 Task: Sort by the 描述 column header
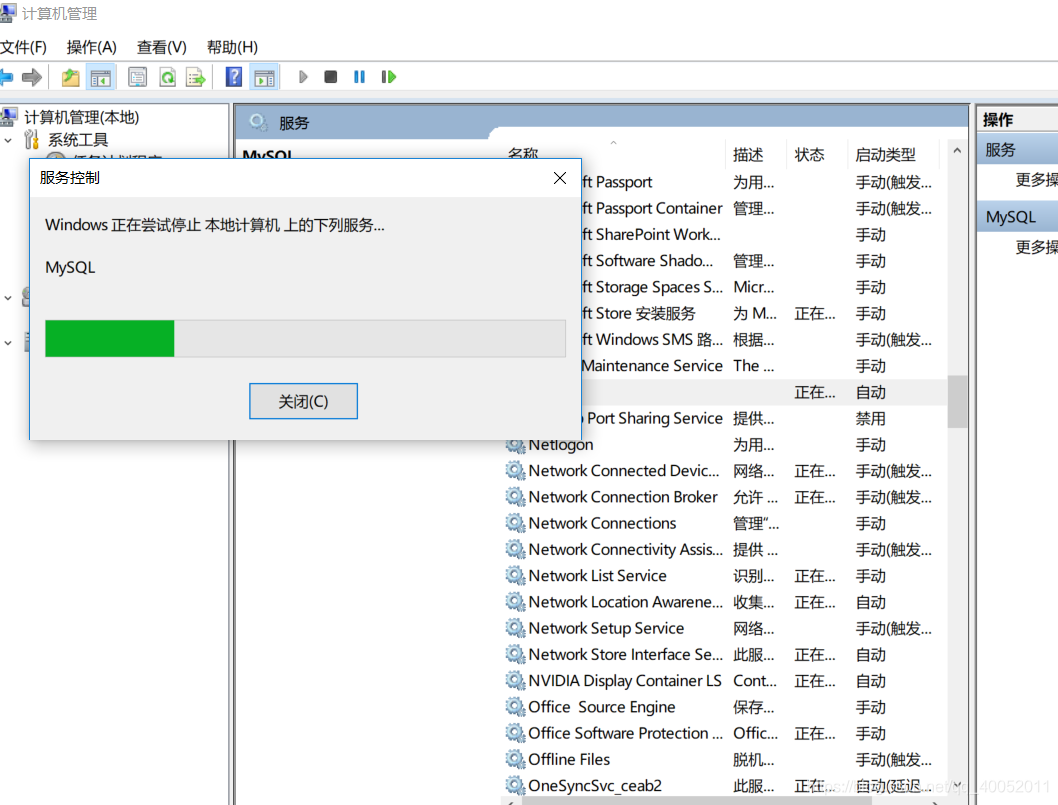748,155
